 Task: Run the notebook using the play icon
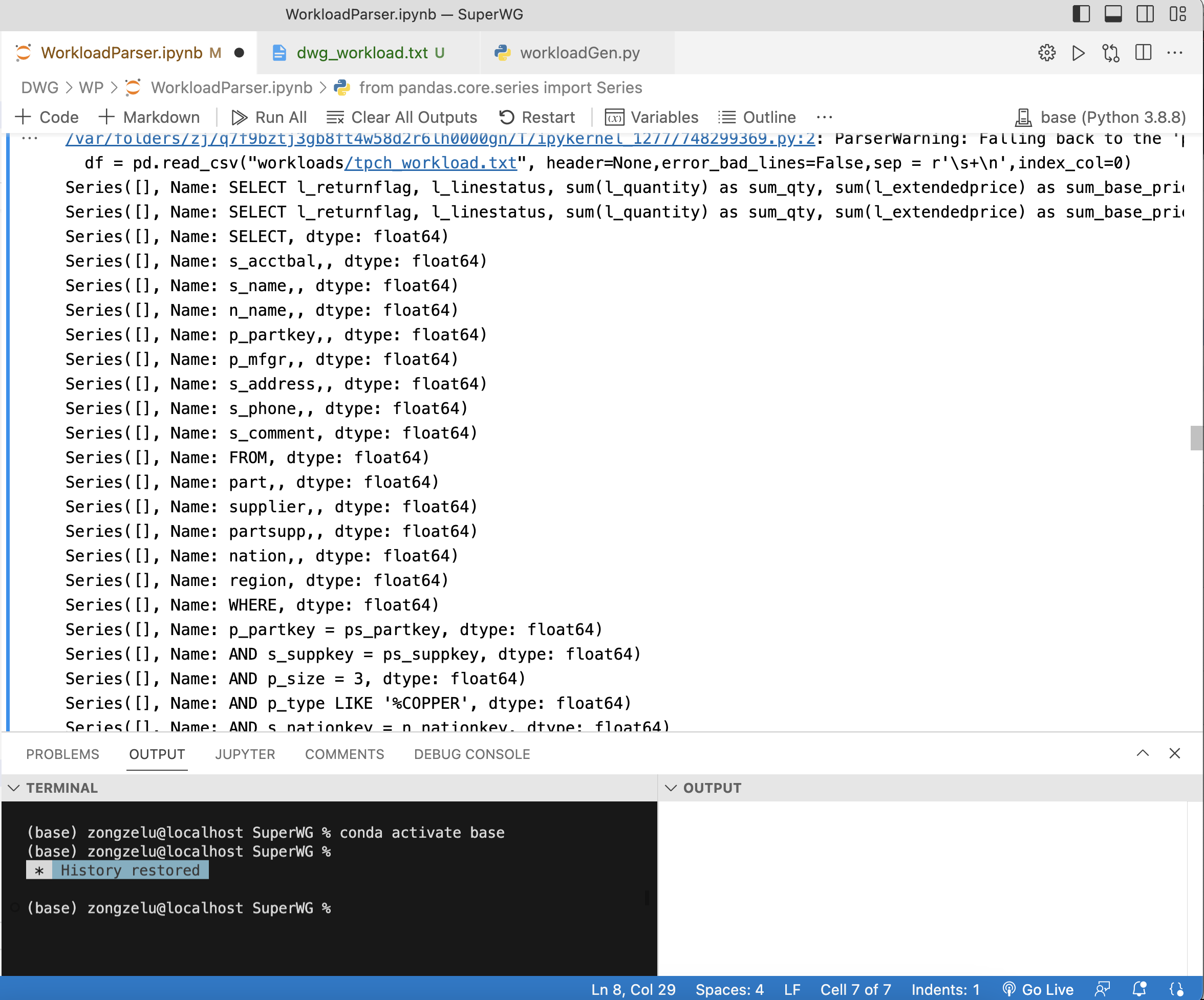1079,53
